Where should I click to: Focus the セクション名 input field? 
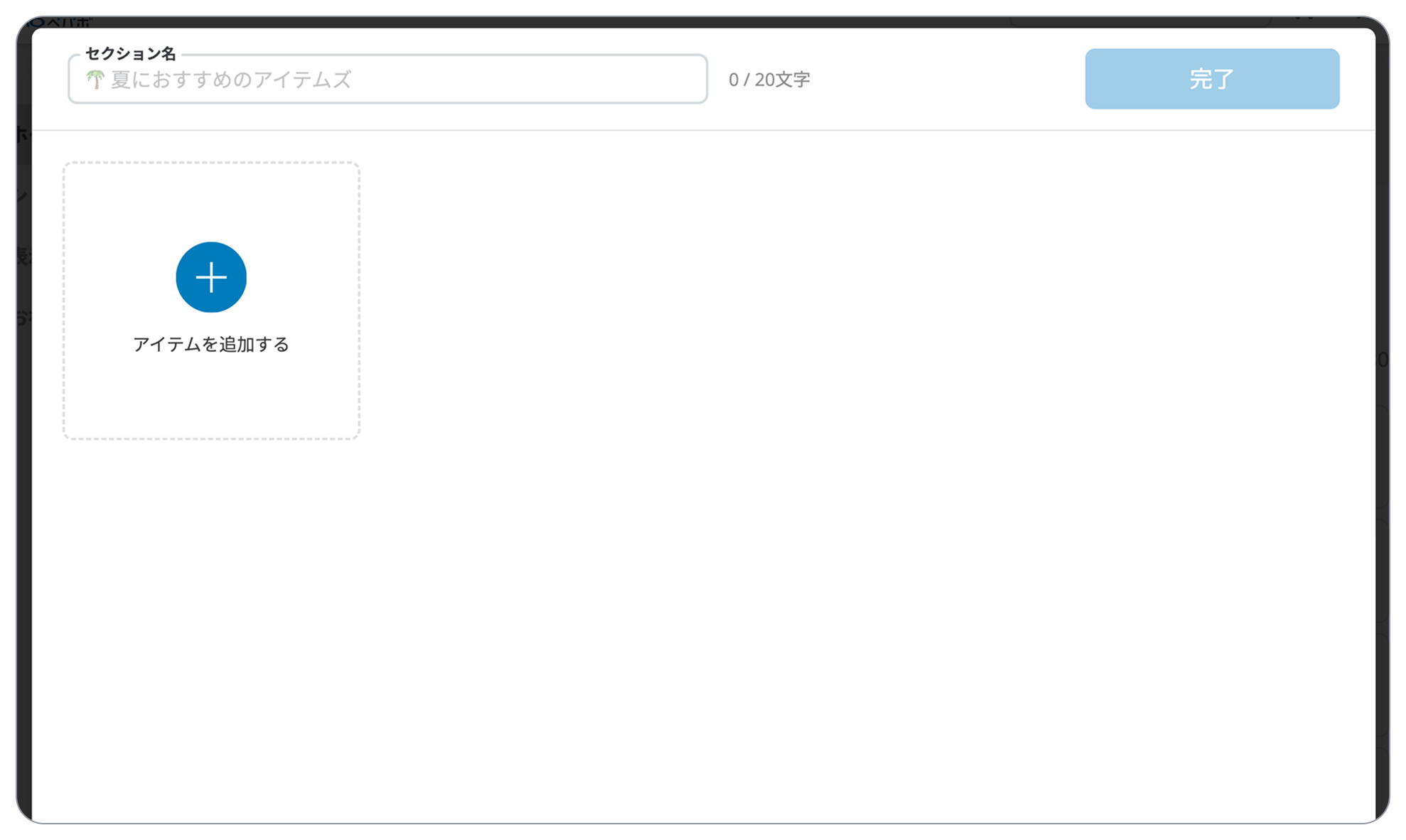click(387, 79)
